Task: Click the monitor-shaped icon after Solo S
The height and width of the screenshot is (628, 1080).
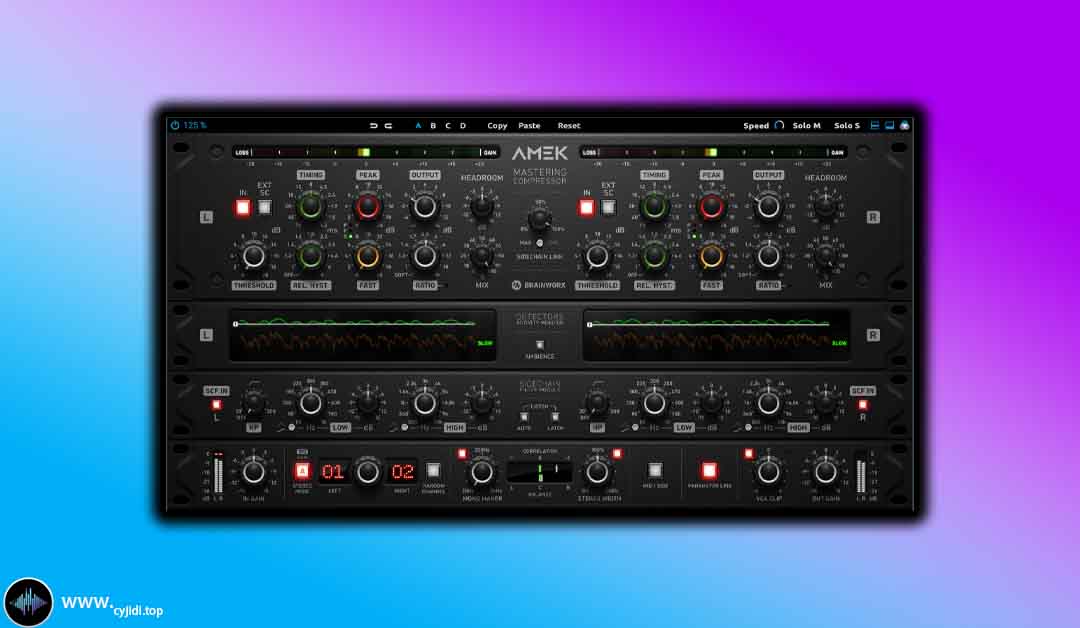Action: (890, 125)
